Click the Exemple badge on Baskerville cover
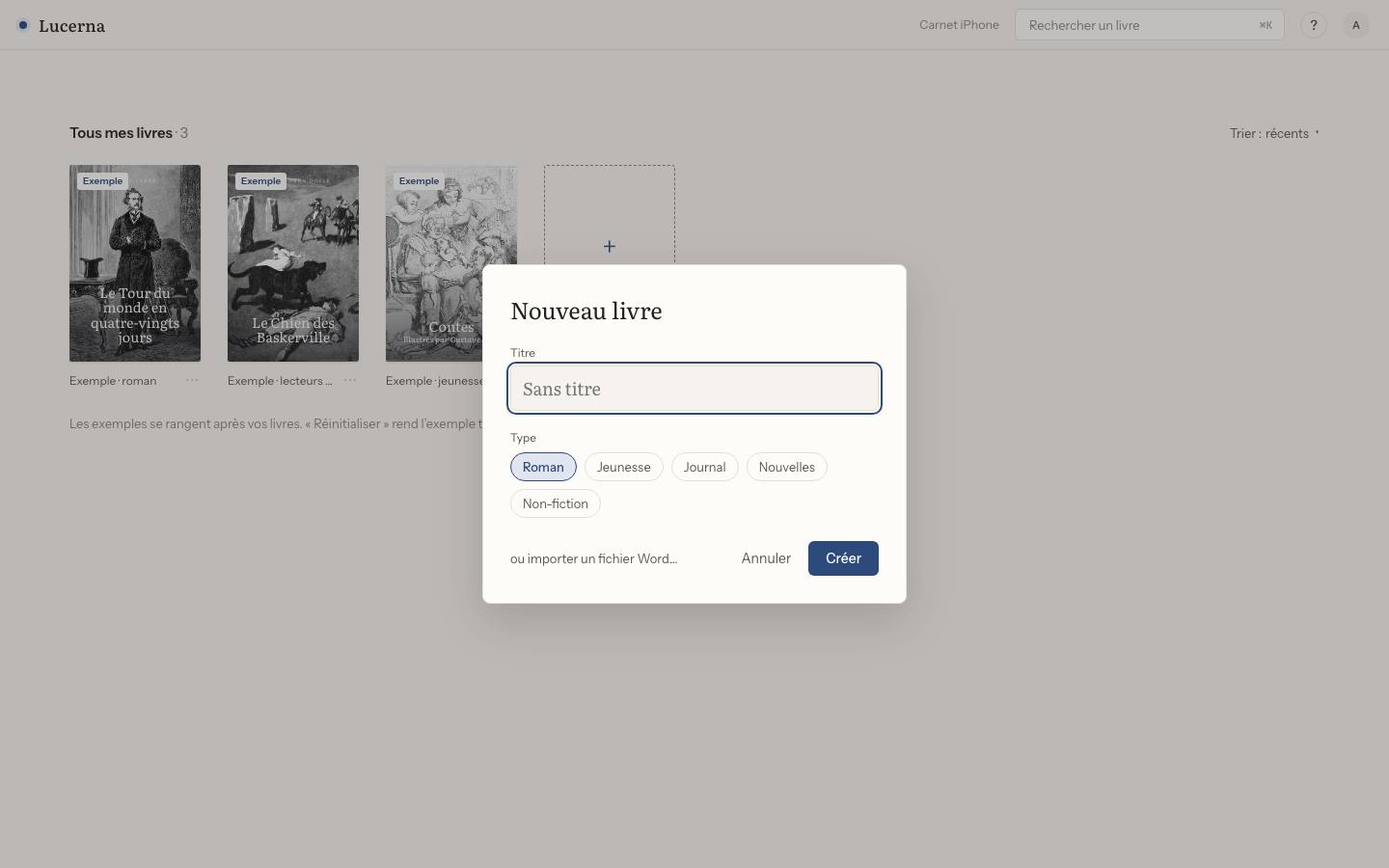The height and width of the screenshot is (868, 1389). coord(260,180)
